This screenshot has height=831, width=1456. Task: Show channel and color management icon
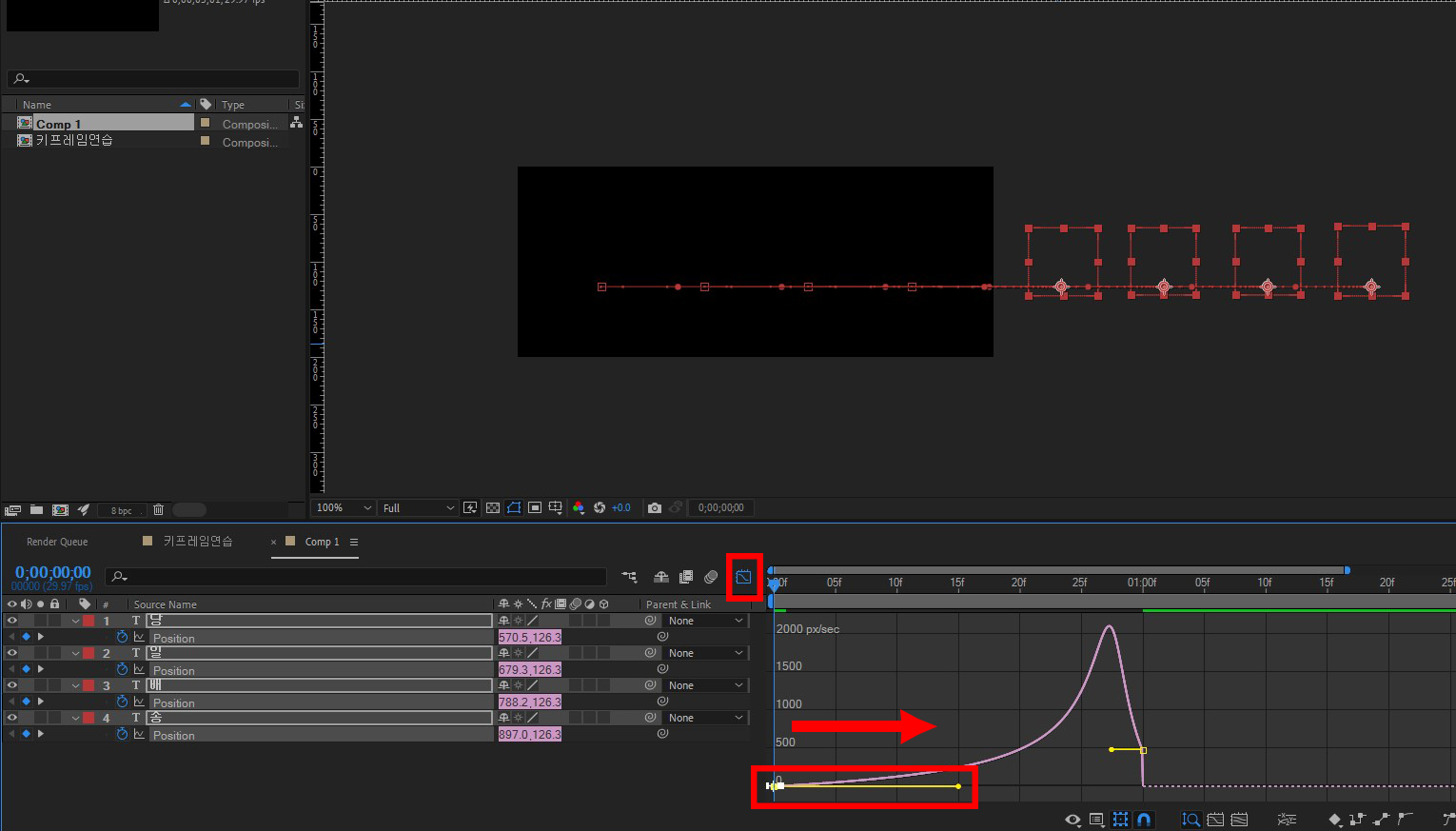tap(579, 508)
